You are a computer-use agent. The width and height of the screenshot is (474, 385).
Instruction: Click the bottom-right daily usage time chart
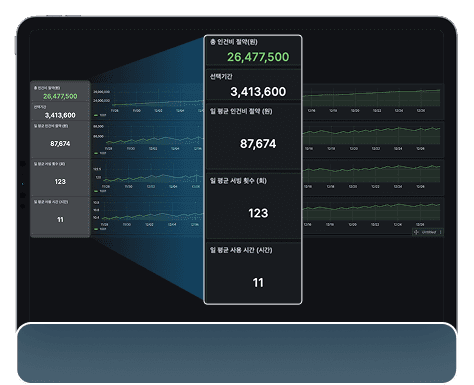point(373,213)
